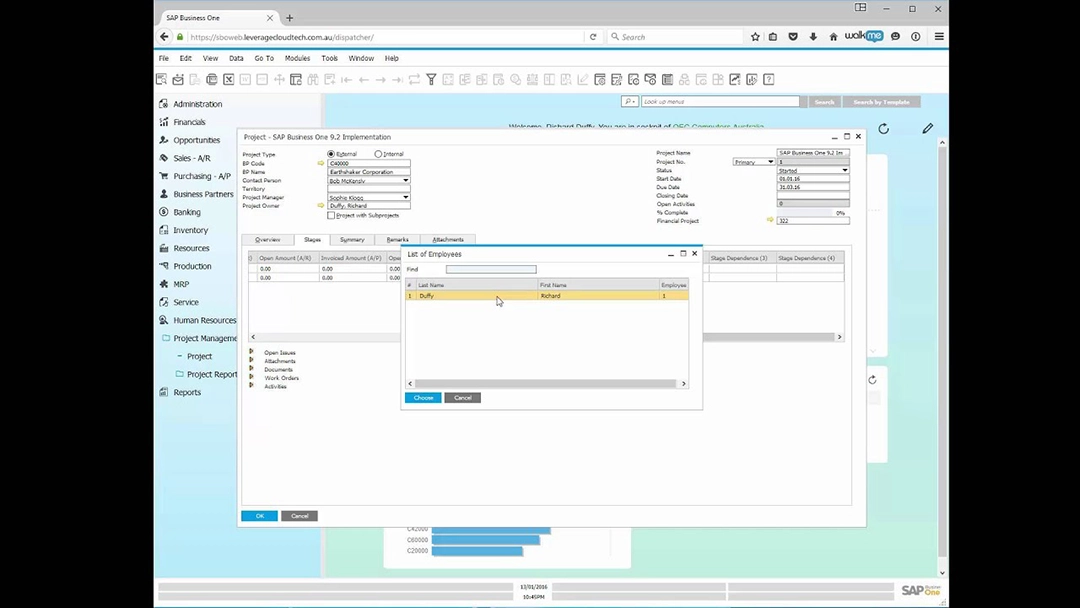Select the External project type radio button

coord(332,154)
